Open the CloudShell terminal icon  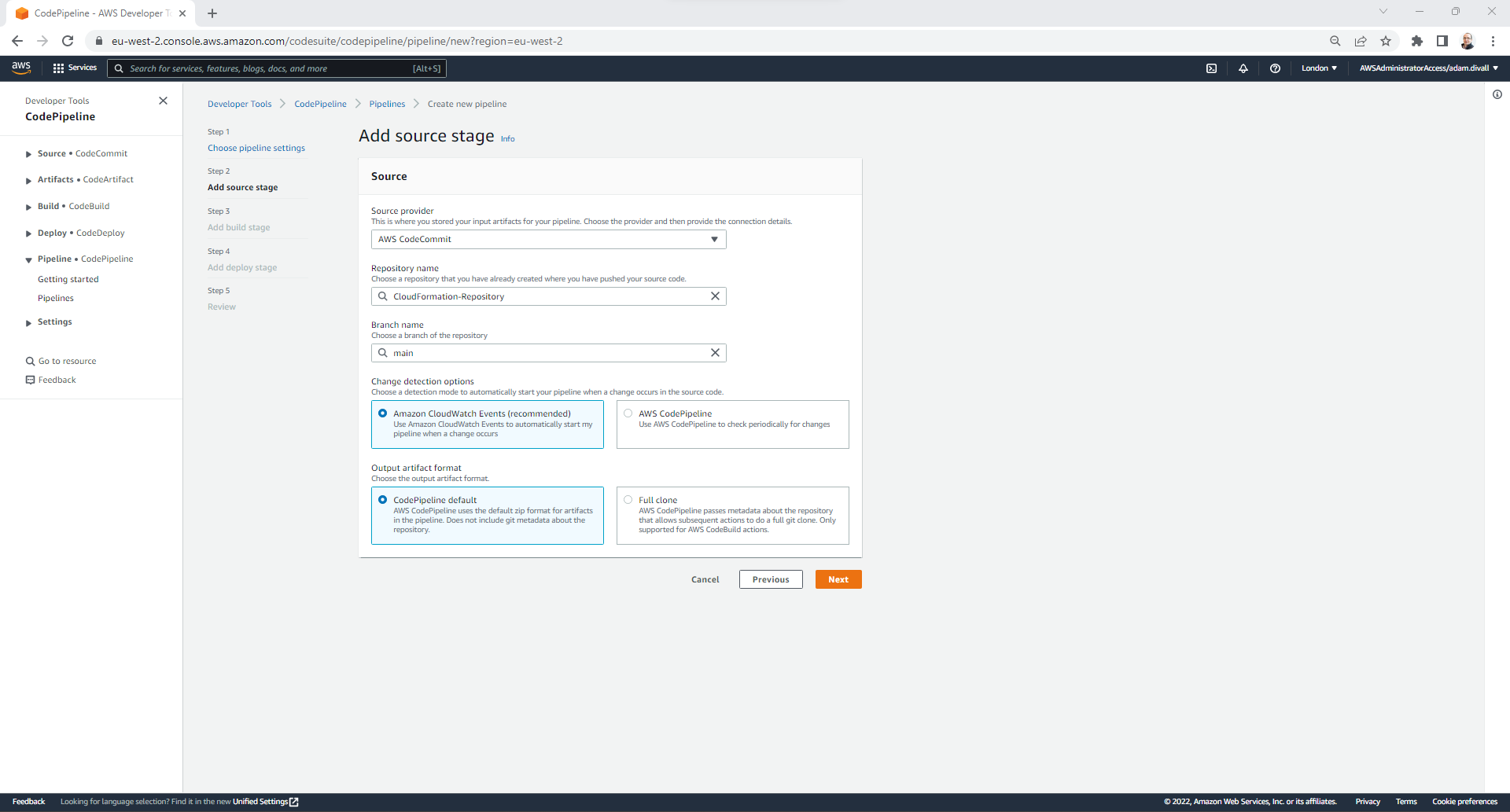pos(1211,68)
